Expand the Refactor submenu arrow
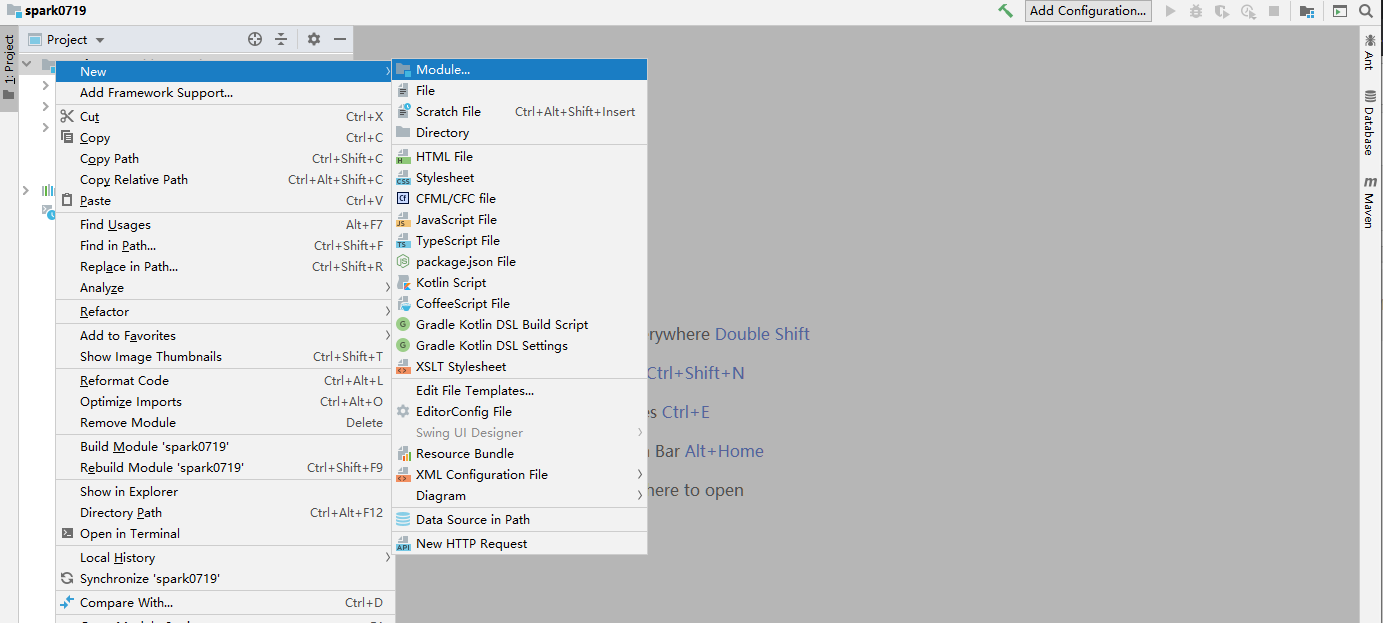Viewport: 1383px width, 623px height. click(x=387, y=311)
